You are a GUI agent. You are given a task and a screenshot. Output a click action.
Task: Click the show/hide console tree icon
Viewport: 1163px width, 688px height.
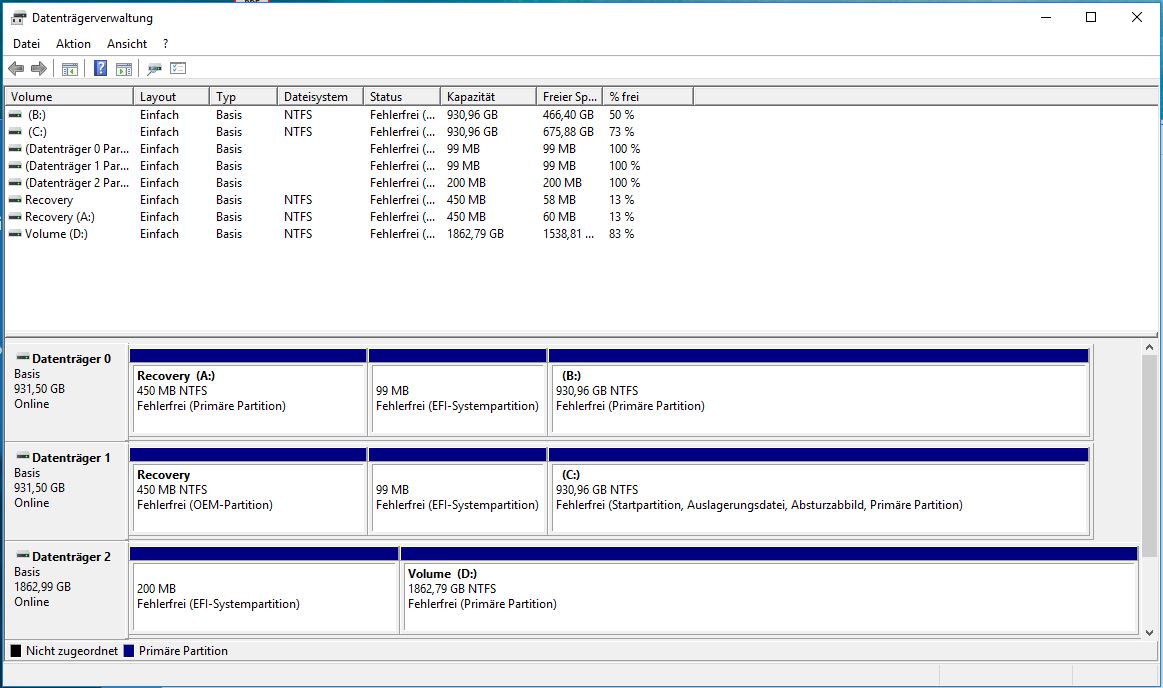[70, 69]
